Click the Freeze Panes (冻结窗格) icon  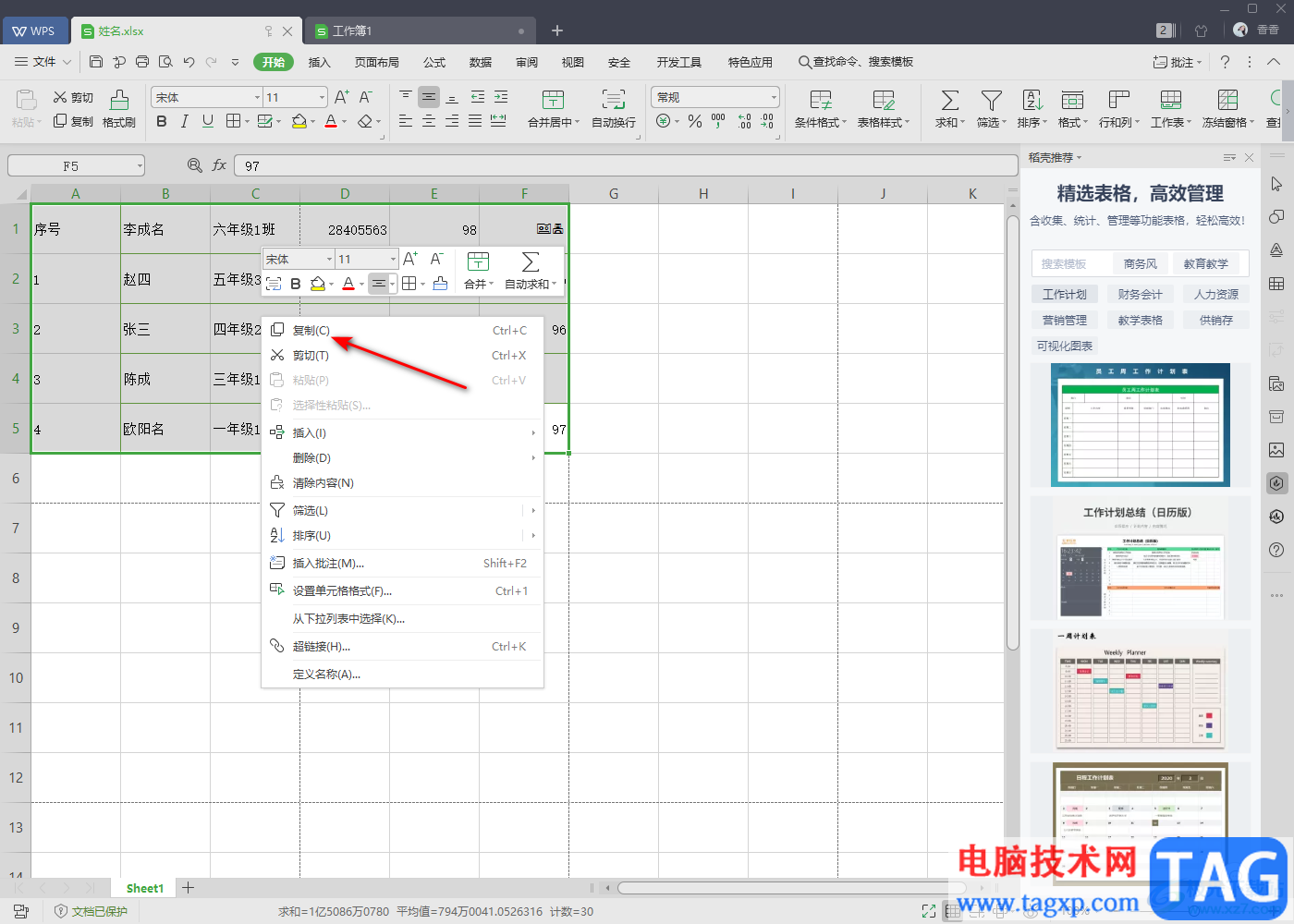[x=1227, y=100]
